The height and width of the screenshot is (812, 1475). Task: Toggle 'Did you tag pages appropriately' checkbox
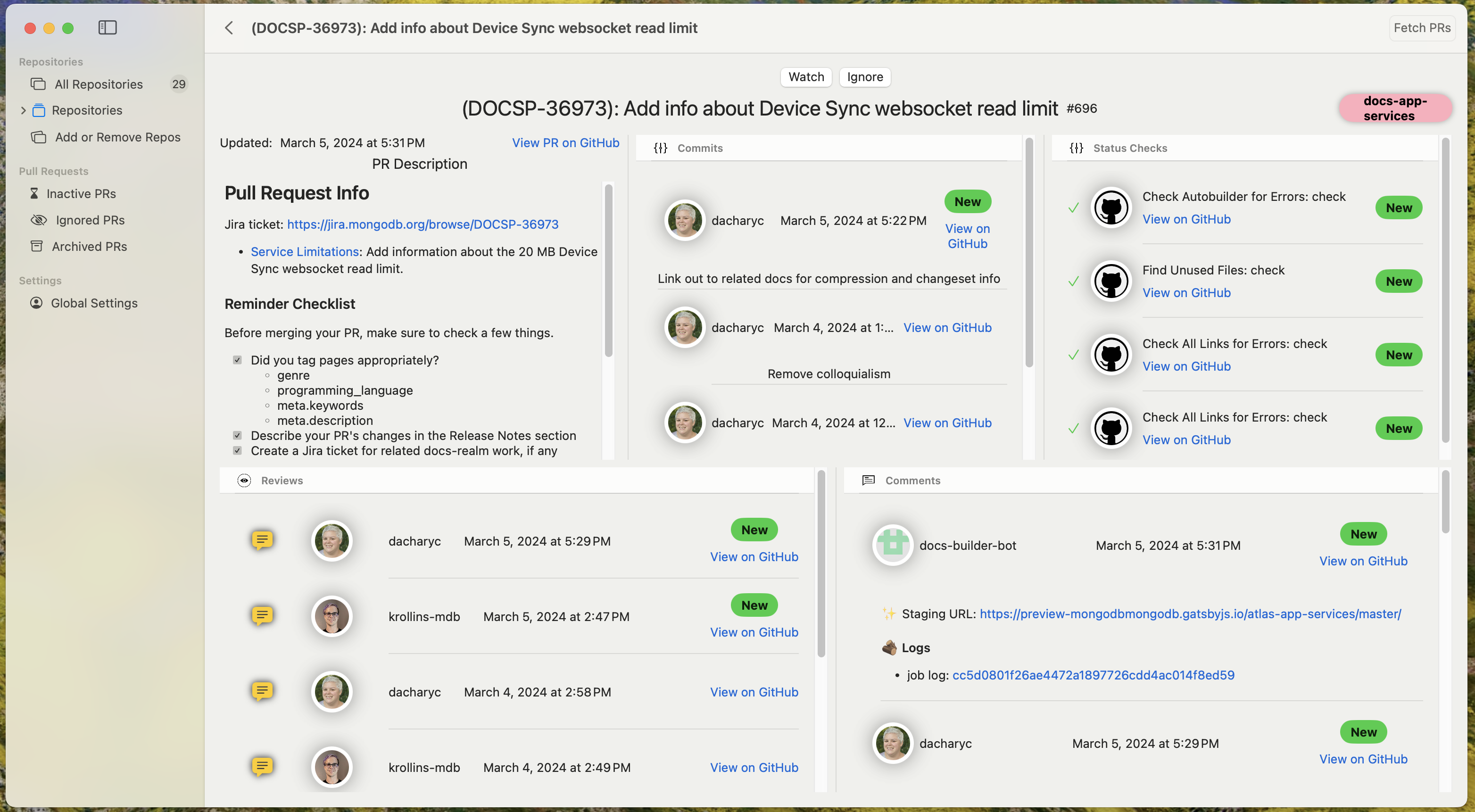coord(237,360)
